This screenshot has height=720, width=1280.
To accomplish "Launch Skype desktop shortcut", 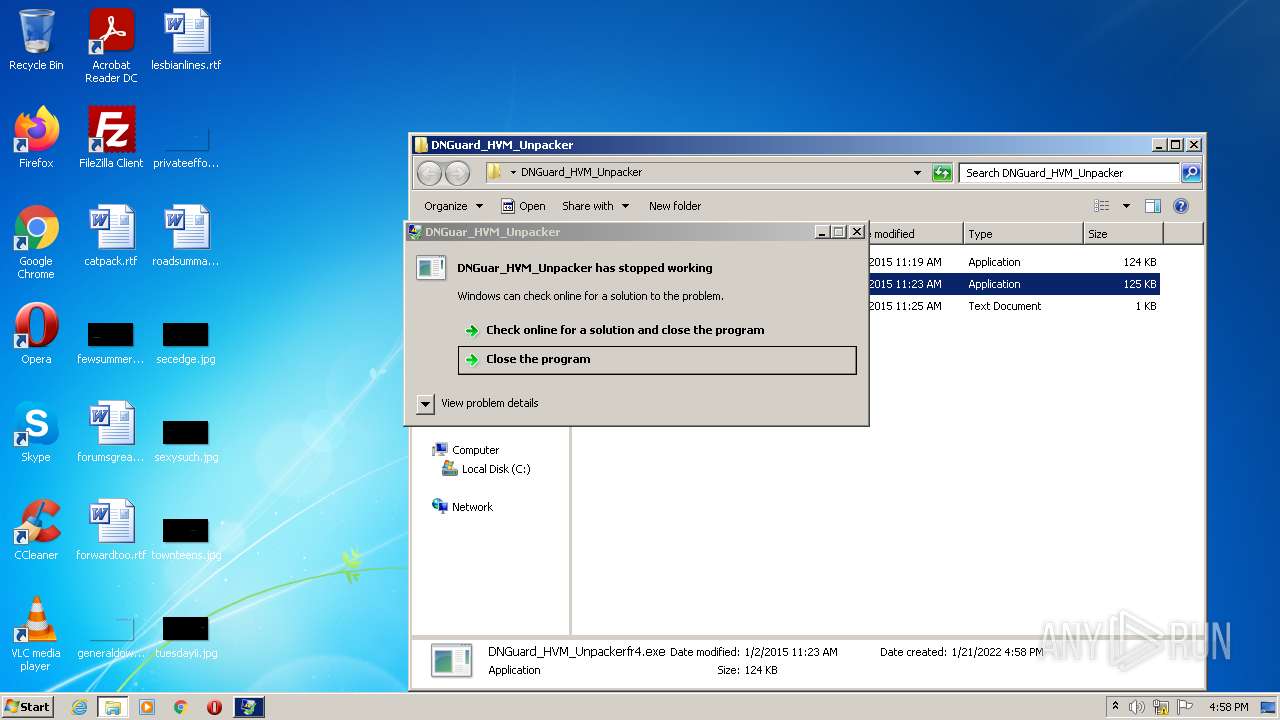I will click(36, 432).
